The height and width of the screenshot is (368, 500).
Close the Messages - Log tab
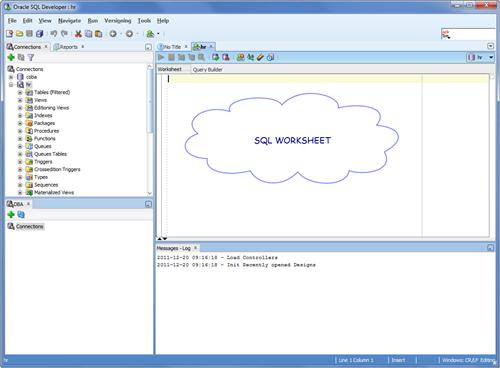point(196,248)
